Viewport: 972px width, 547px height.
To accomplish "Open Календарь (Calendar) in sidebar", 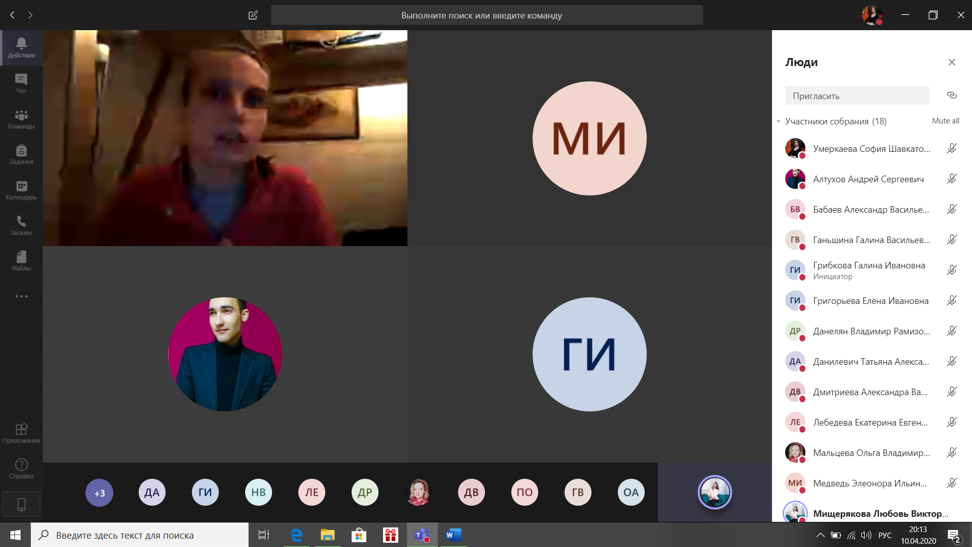I will pos(21,190).
